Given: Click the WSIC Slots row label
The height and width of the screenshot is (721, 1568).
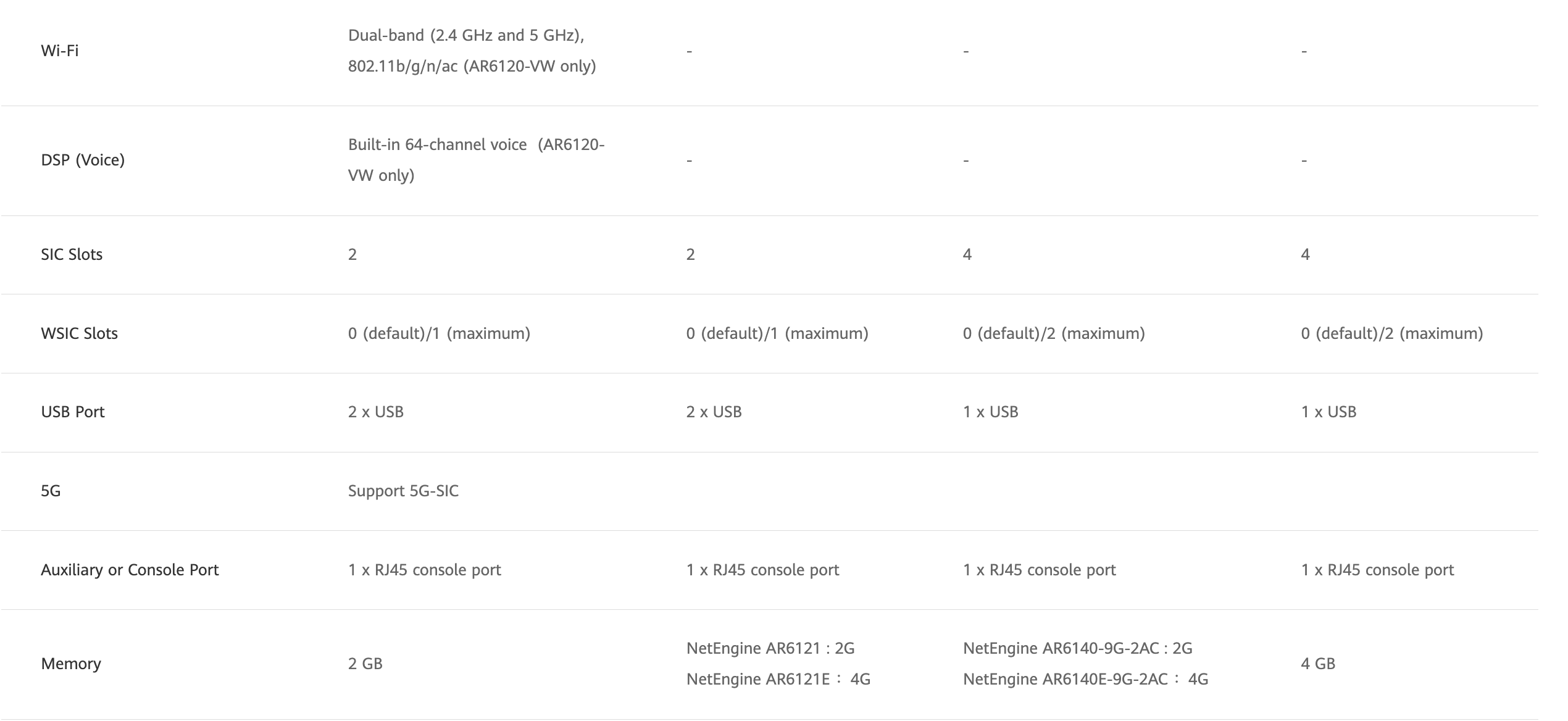Looking at the screenshot, I should (79, 333).
